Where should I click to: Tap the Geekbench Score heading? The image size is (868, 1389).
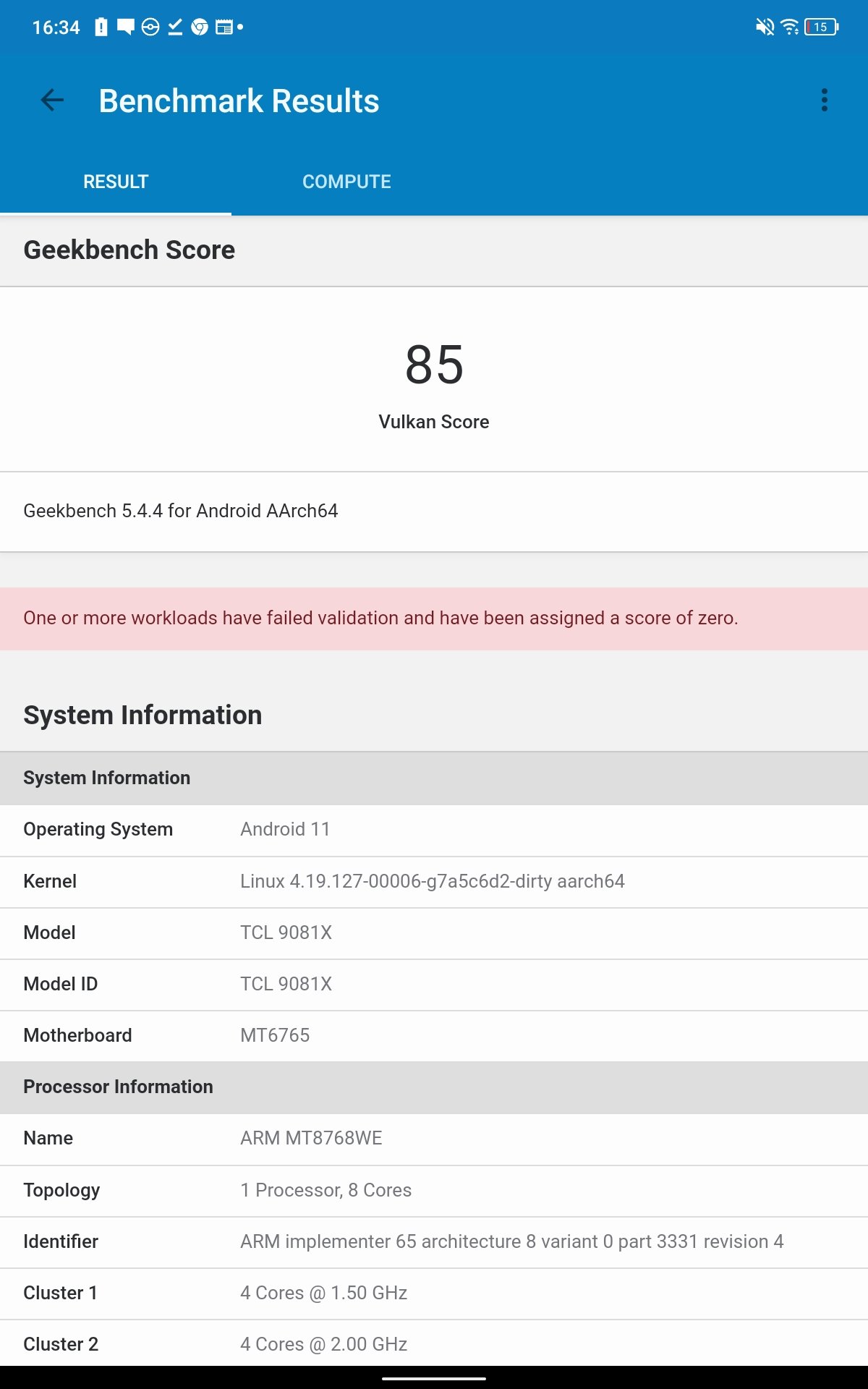129,250
